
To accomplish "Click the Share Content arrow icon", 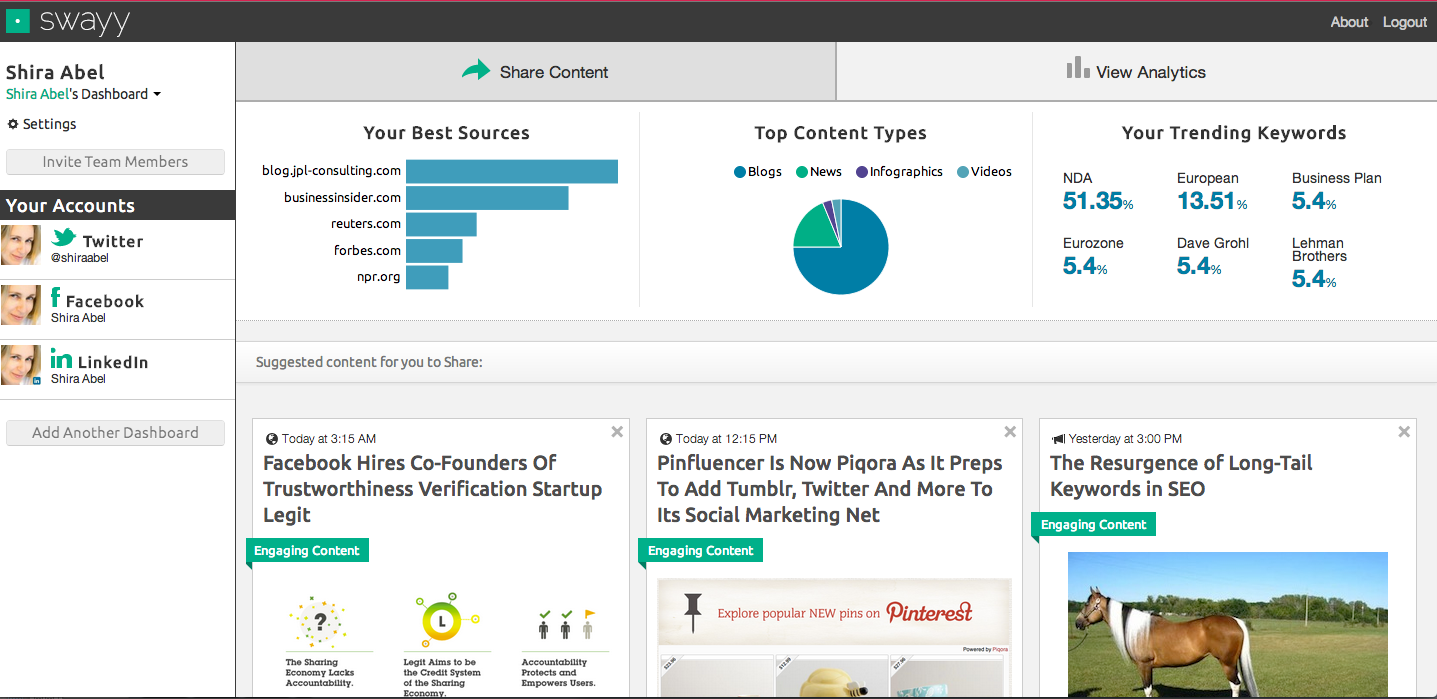I will [x=476, y=70].
